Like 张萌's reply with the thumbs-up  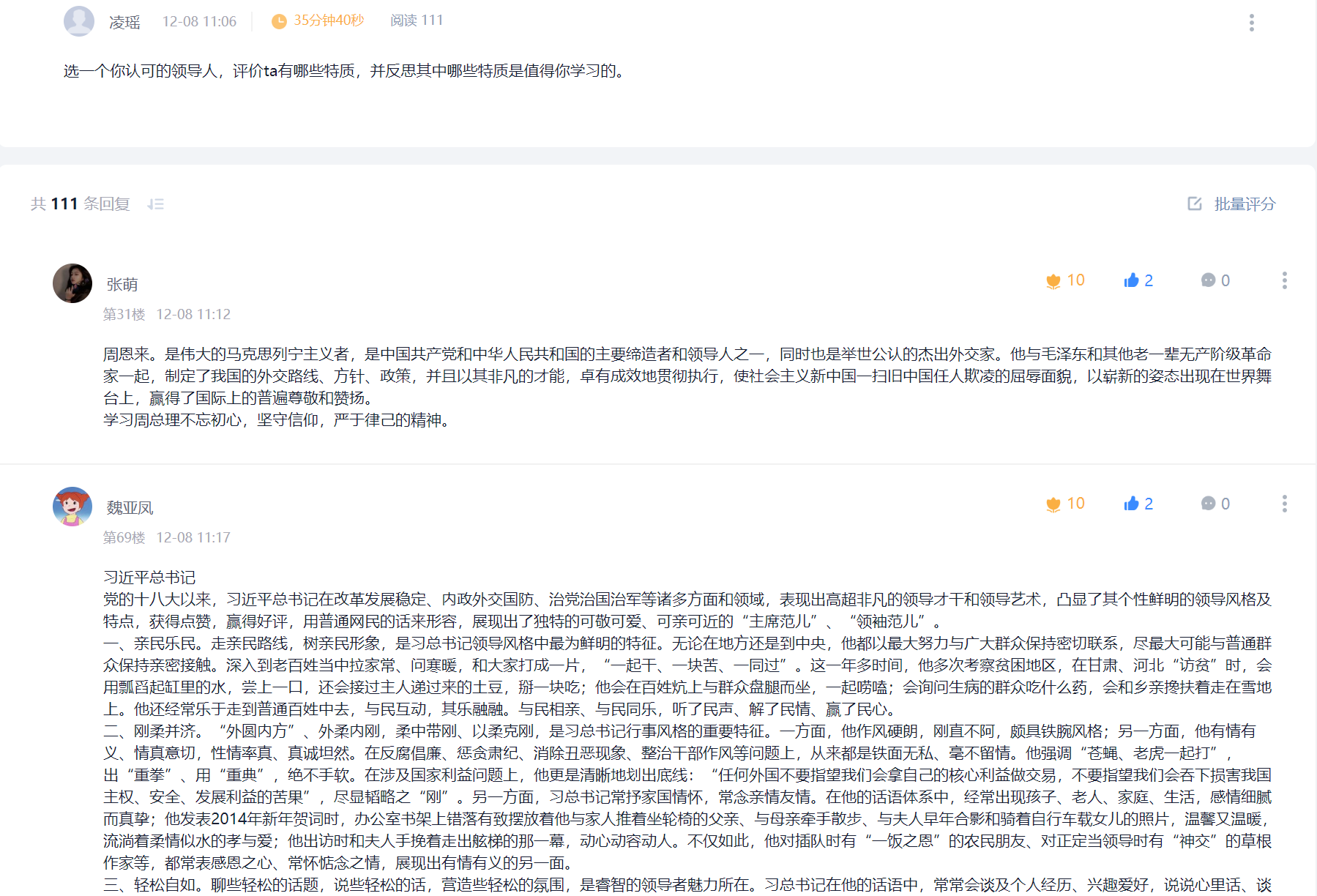click(1138, 280)
